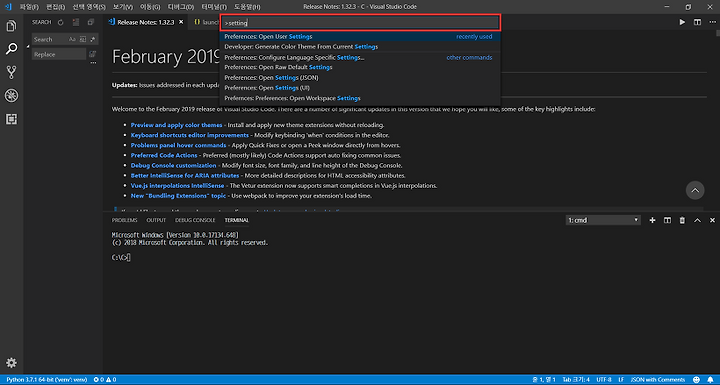
Task: Click the Search input field
Action: 51,40
